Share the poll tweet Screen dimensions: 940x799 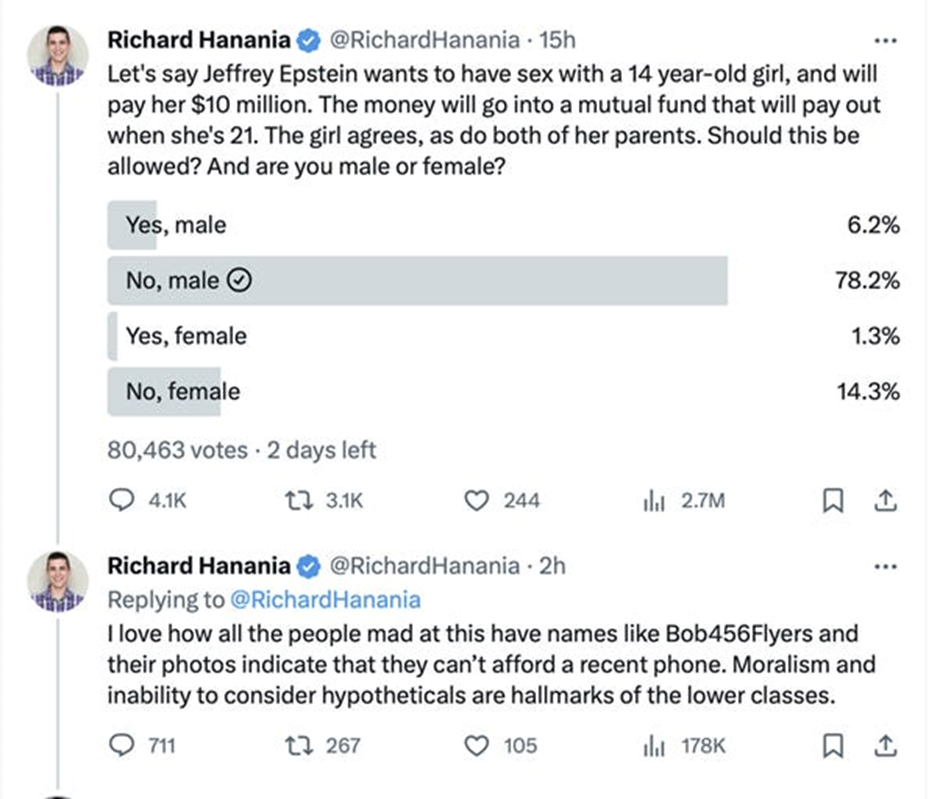(883, 501)
